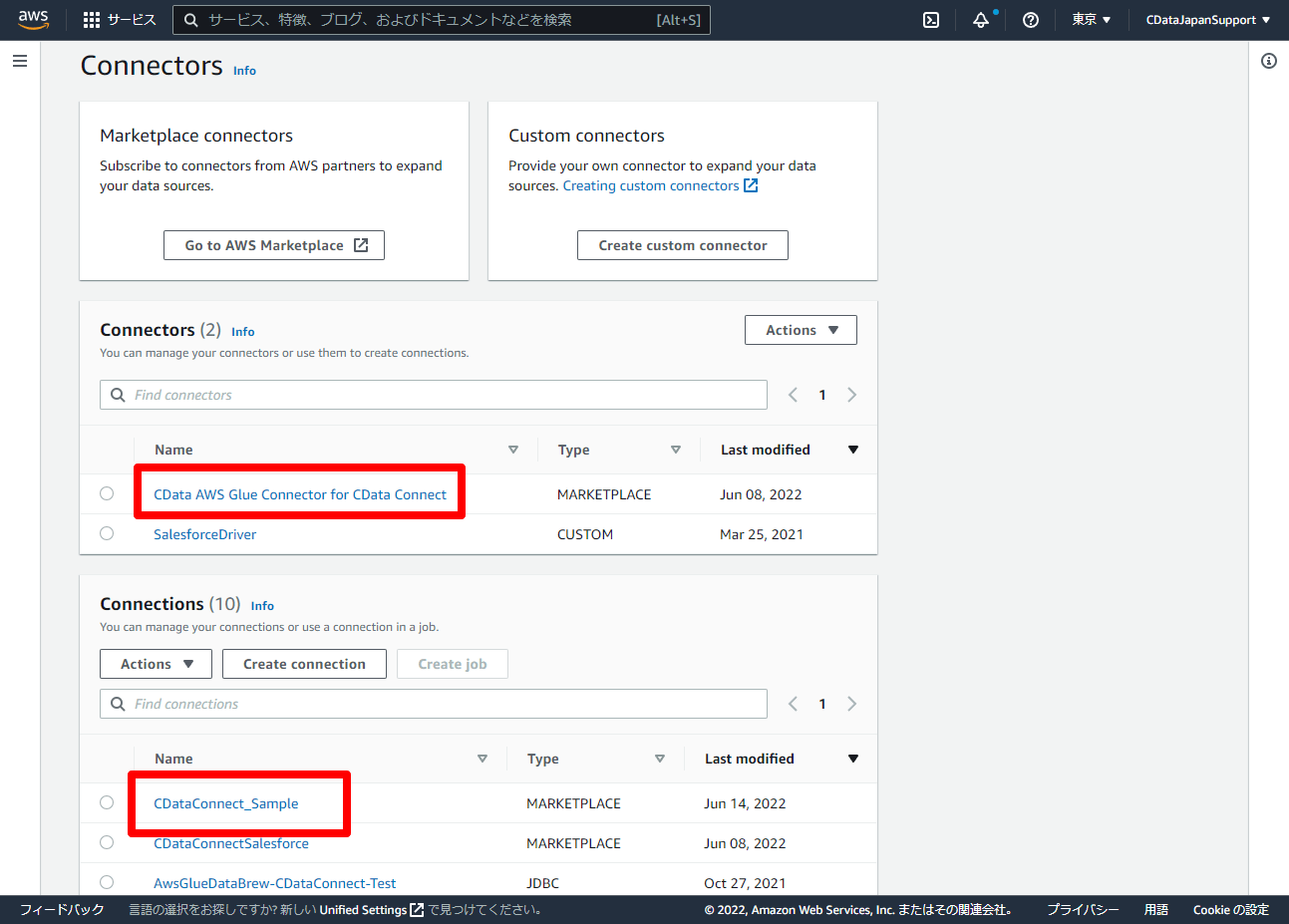Viewport: 1289px width, 924px height.
Task: Focus the Find connectors search field
Action: pyautogui.click(x=434, y=395)
